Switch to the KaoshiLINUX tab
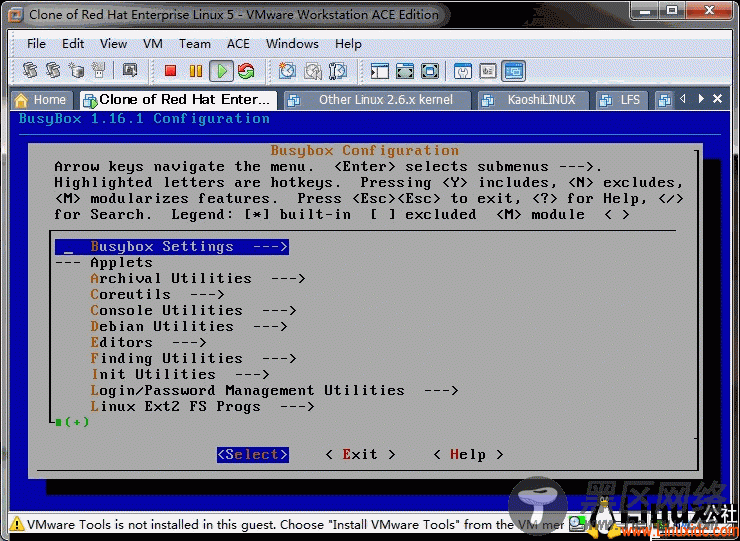 tap(533, 100)
